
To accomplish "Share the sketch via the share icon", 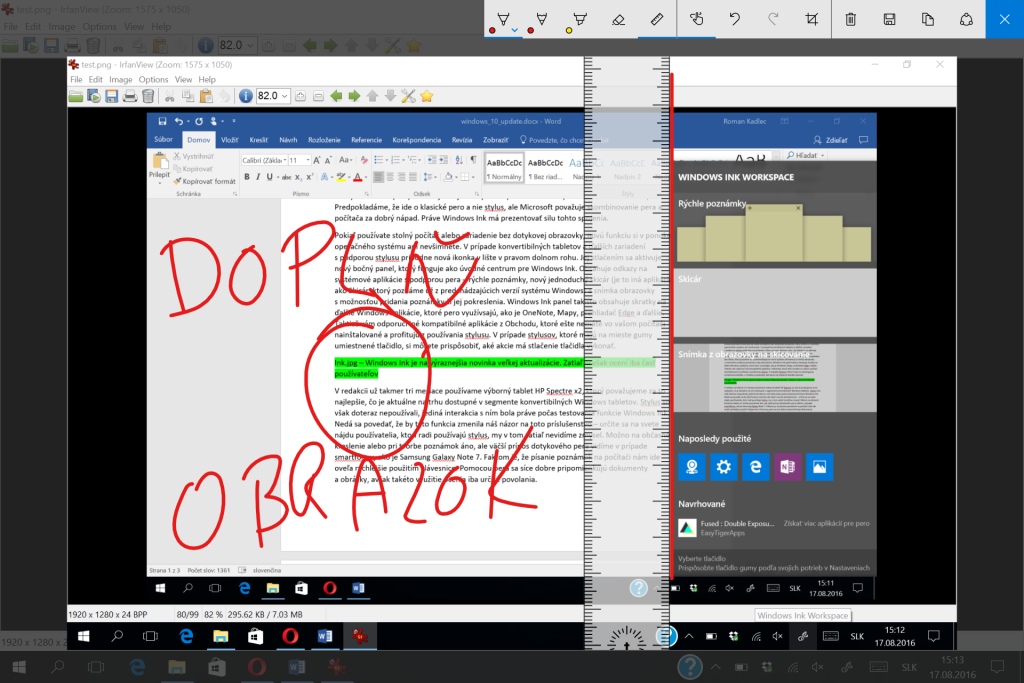I will [966, 18].
